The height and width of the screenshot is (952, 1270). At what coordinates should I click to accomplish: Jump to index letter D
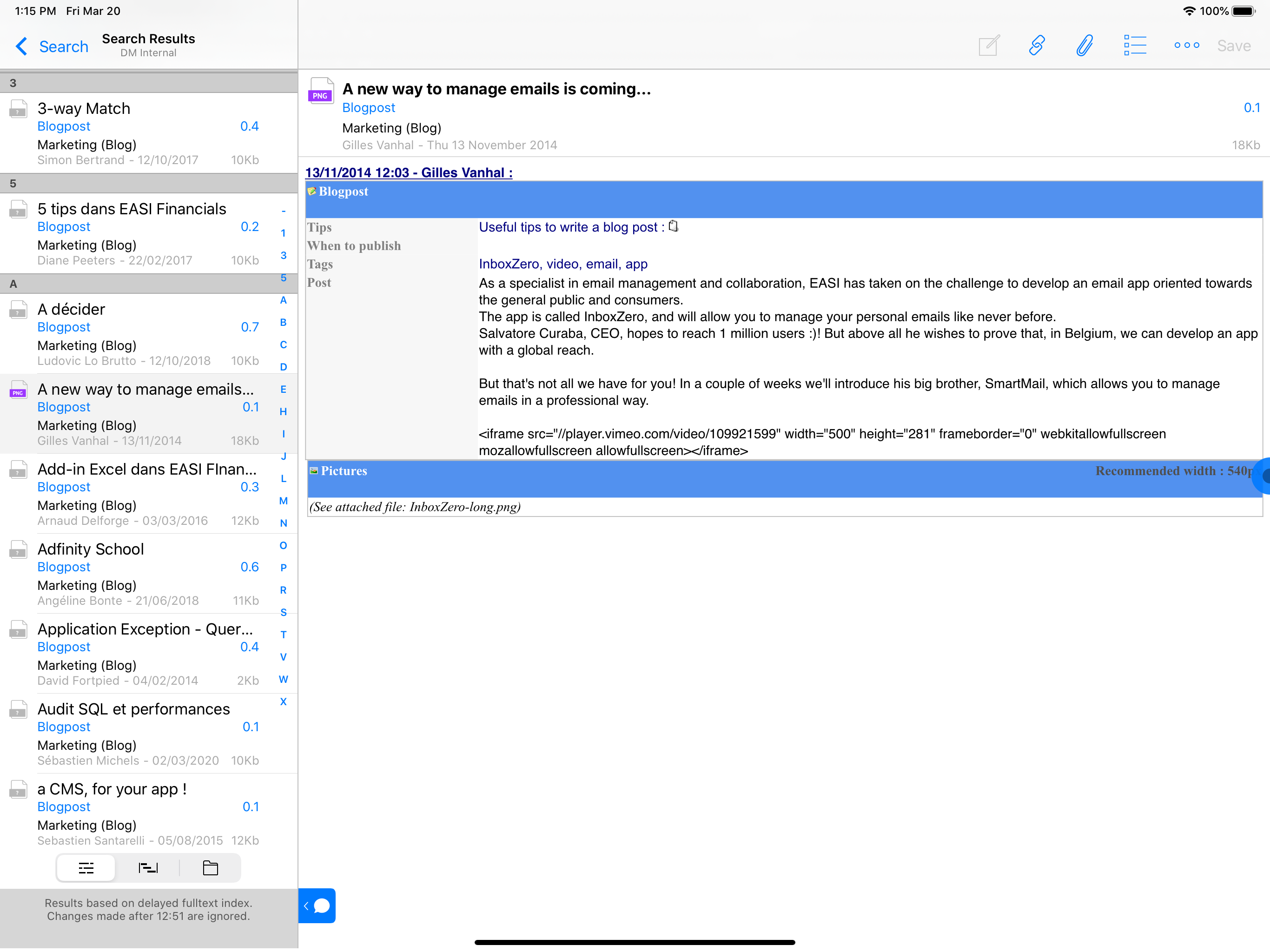tap(283, 367)
